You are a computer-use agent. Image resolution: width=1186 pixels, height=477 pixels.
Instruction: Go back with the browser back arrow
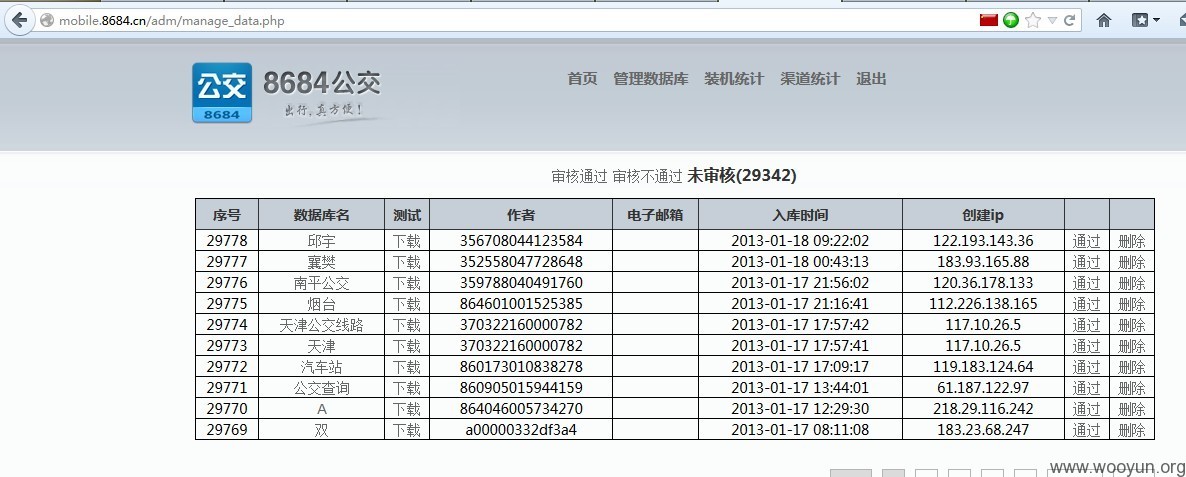[19, 20]
